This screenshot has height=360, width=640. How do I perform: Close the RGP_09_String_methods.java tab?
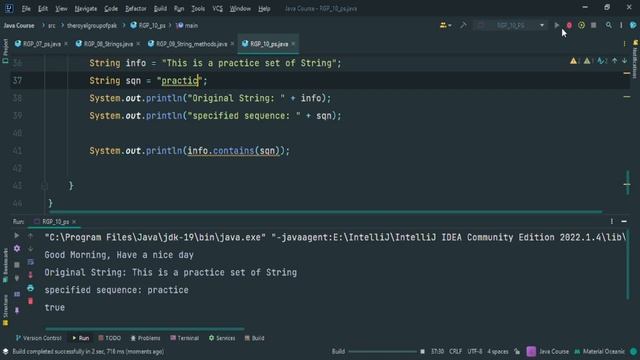point(232,44)
